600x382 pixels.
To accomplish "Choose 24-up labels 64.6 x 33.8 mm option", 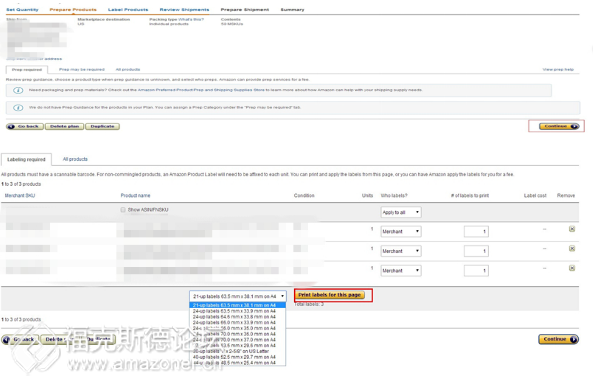I will point(238,317).
